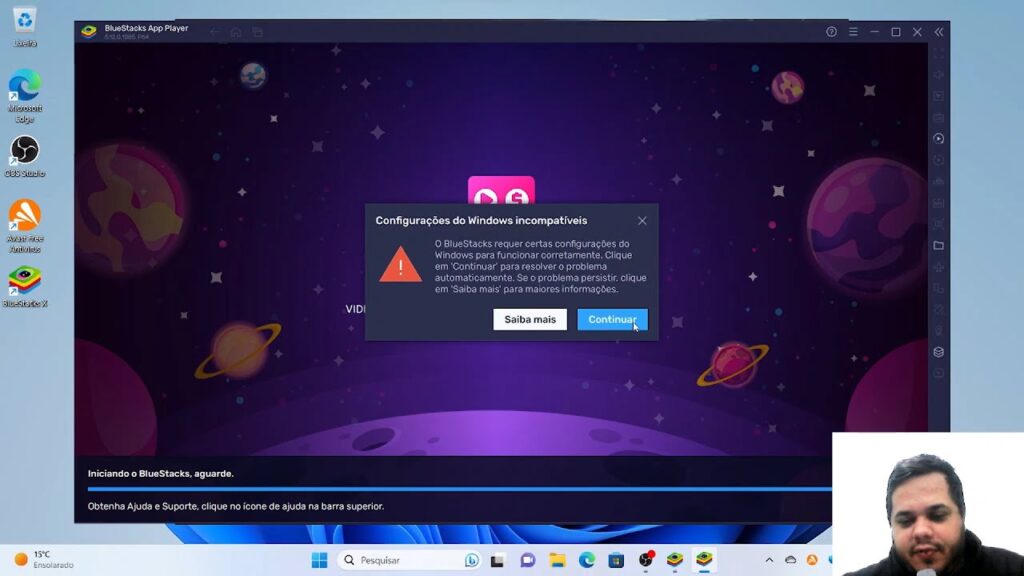Click the Saiba mais button

530,319
